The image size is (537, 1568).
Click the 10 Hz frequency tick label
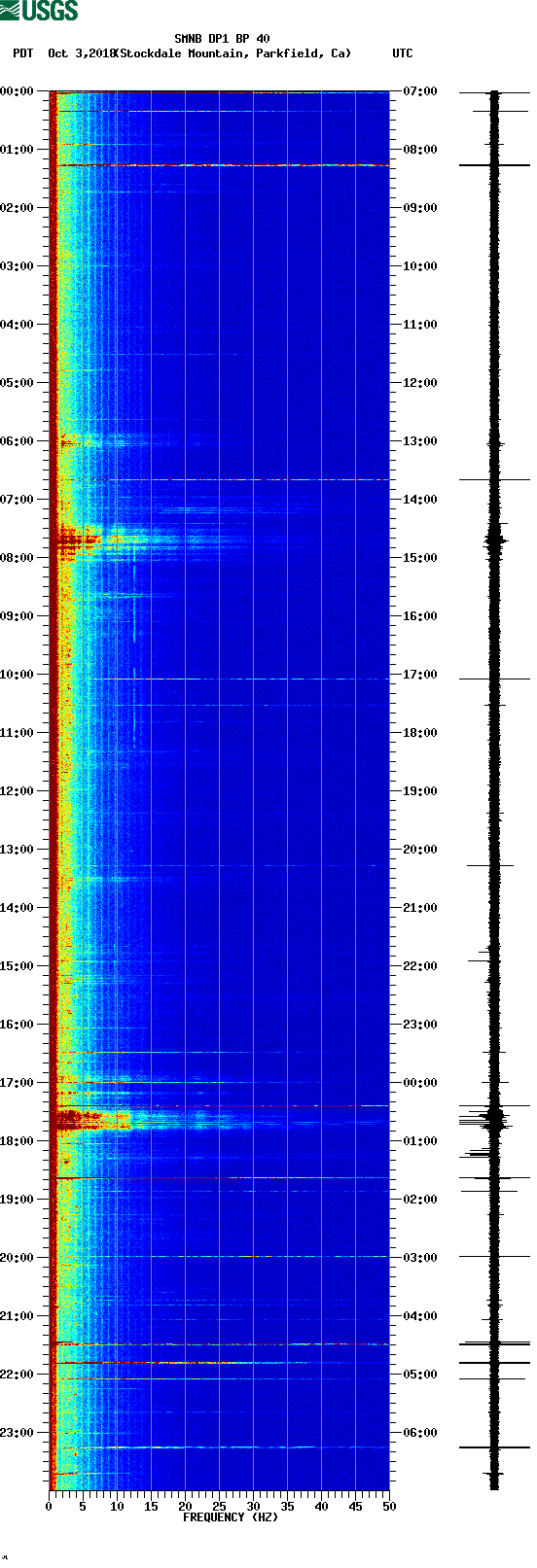point(117,1507)
